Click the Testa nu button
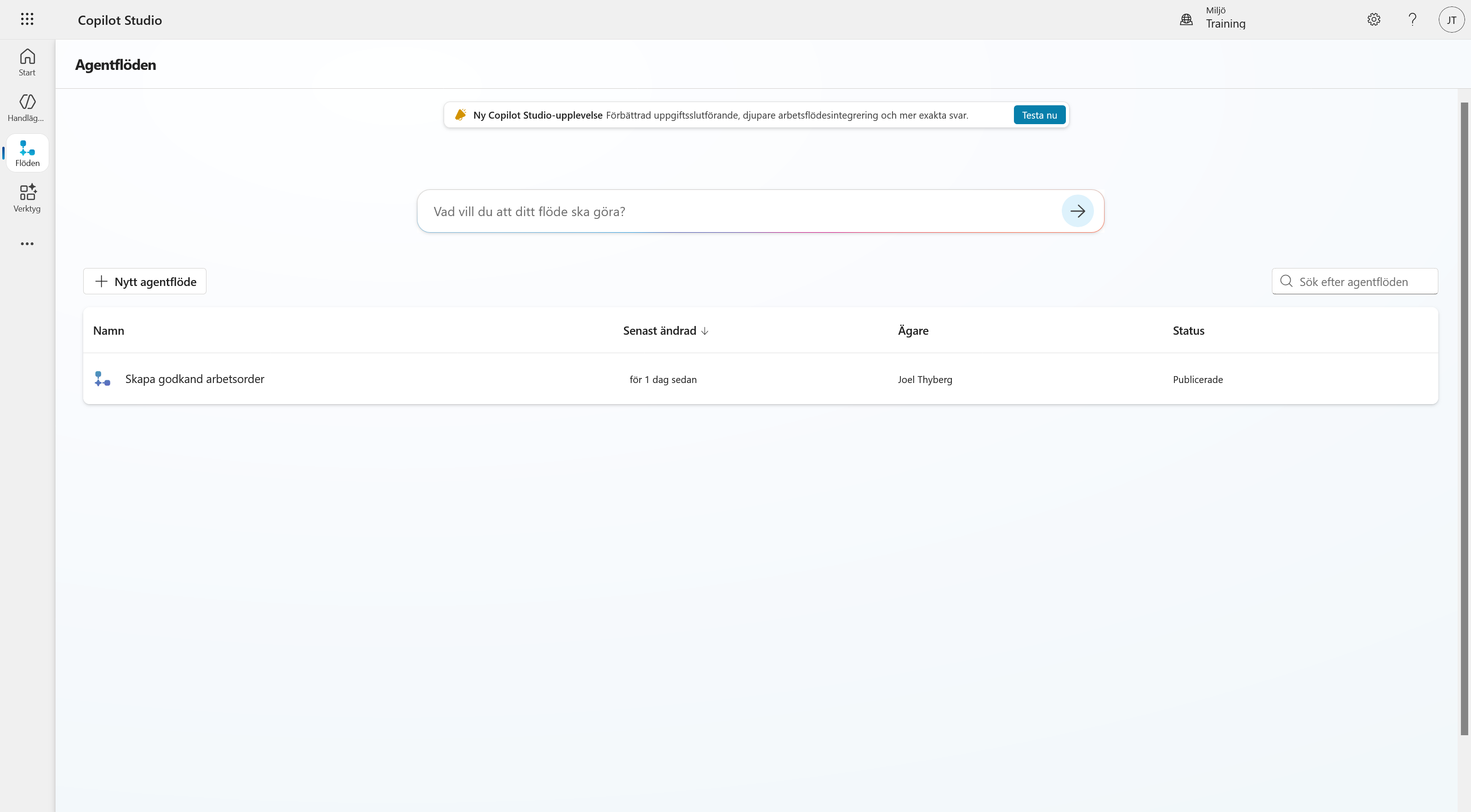Image resolution: width=1471 pixels, height=812 pixels. [x=1039, y=115]
